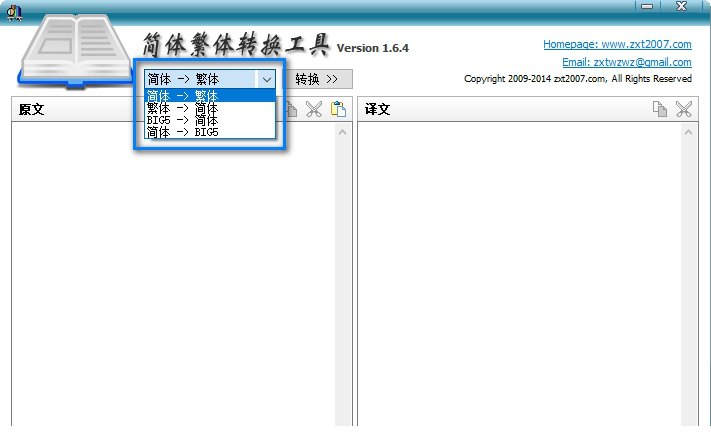This screenshot has width=711, height=443.
Task: Click the scissors cut icon in the 原文 panel
Action: [x=314, y=109]
